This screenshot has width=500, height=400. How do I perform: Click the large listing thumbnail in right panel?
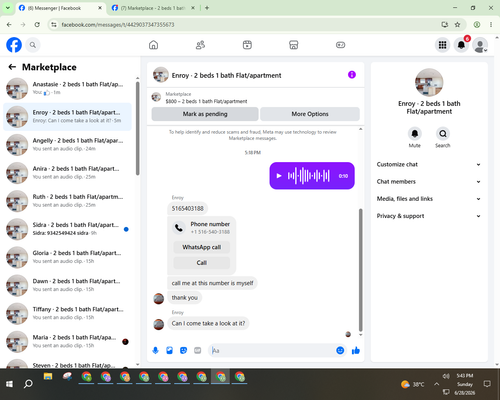(x=429, y=82)
